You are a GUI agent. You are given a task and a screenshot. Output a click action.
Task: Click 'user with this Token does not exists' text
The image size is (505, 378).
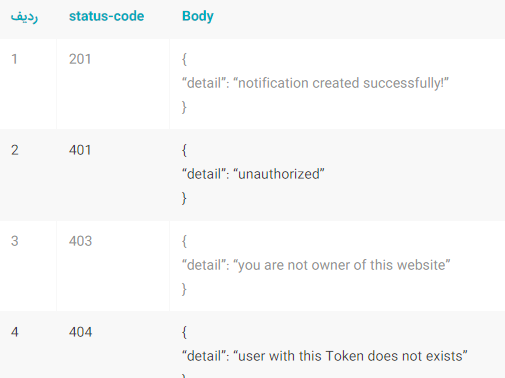350,356
